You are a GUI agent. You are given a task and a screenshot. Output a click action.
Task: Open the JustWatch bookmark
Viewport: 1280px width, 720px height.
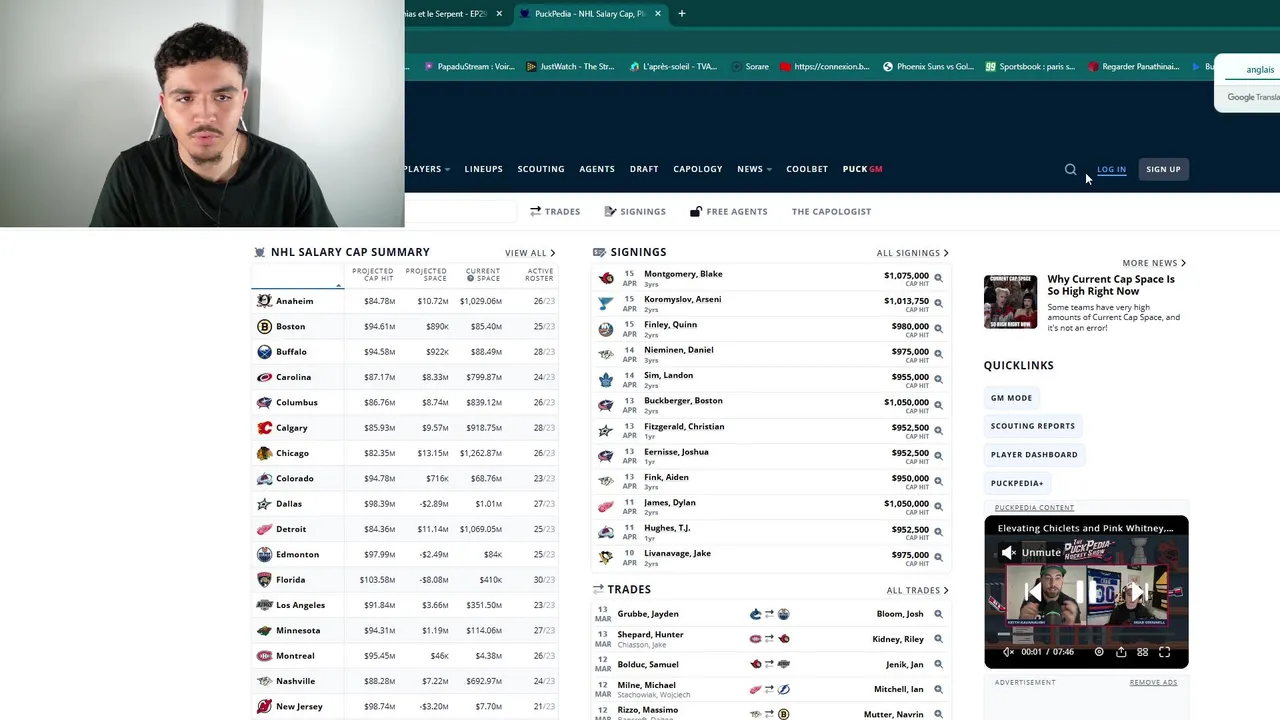pyautogui.click(x=571, y=67)
